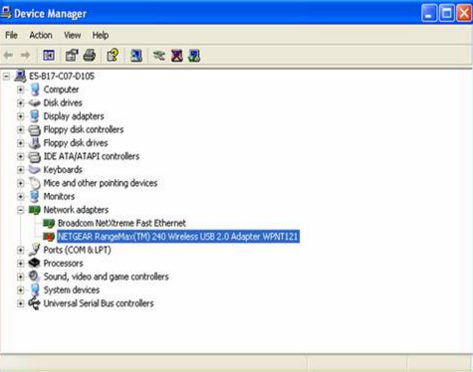Open the File menu
Screen dimensions: 473x372
coord(11,35)
